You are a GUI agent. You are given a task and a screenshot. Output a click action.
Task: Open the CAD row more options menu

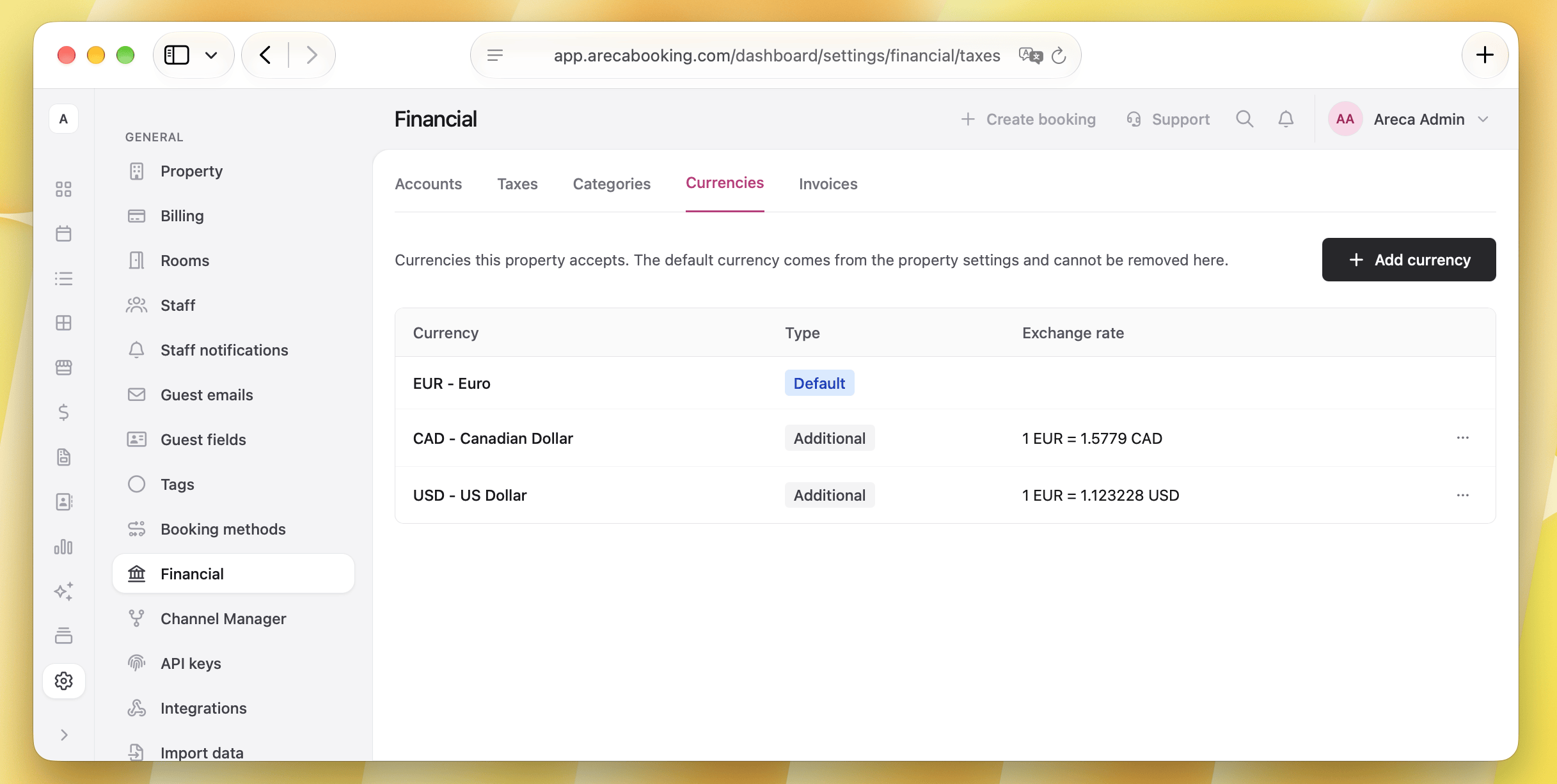pos(1462,438)
